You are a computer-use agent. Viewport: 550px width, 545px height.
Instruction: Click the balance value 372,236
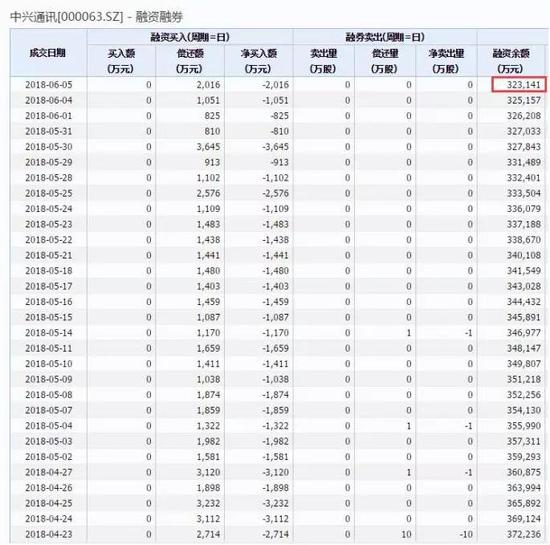[x=523, y=534]
